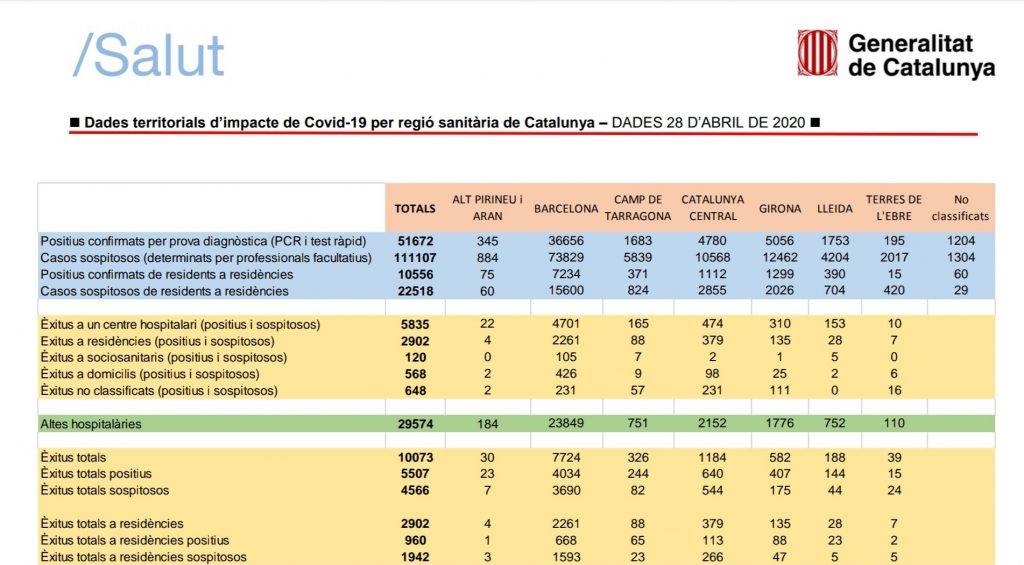The image size is (1024, 565).
Task: Click the TOTALS column header
Action: pyautogui.click(x=415, y=208)
